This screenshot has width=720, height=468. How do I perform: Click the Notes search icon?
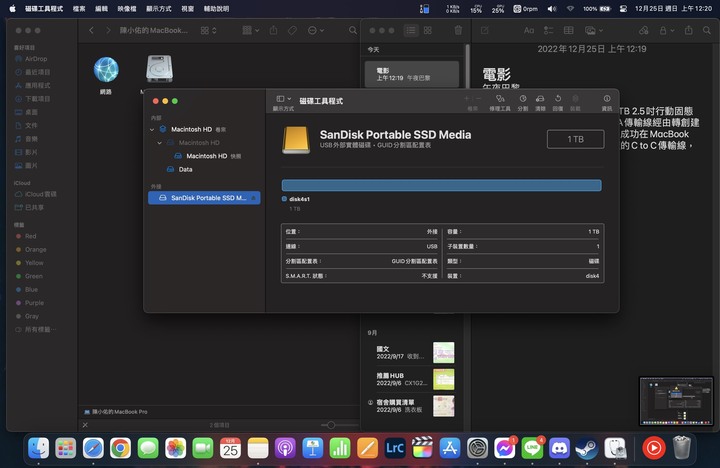click(x=707, y=30)
